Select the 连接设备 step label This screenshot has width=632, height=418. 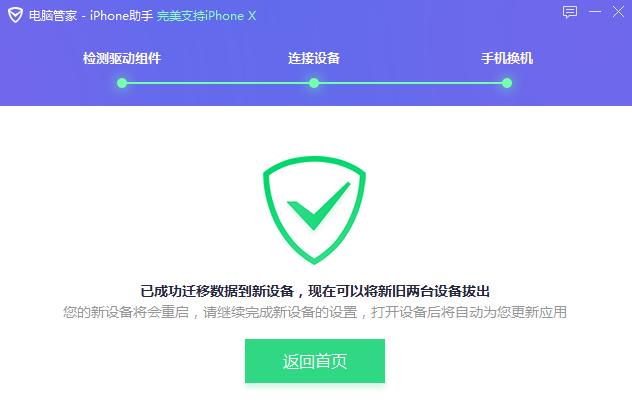(x=314, y=58)
